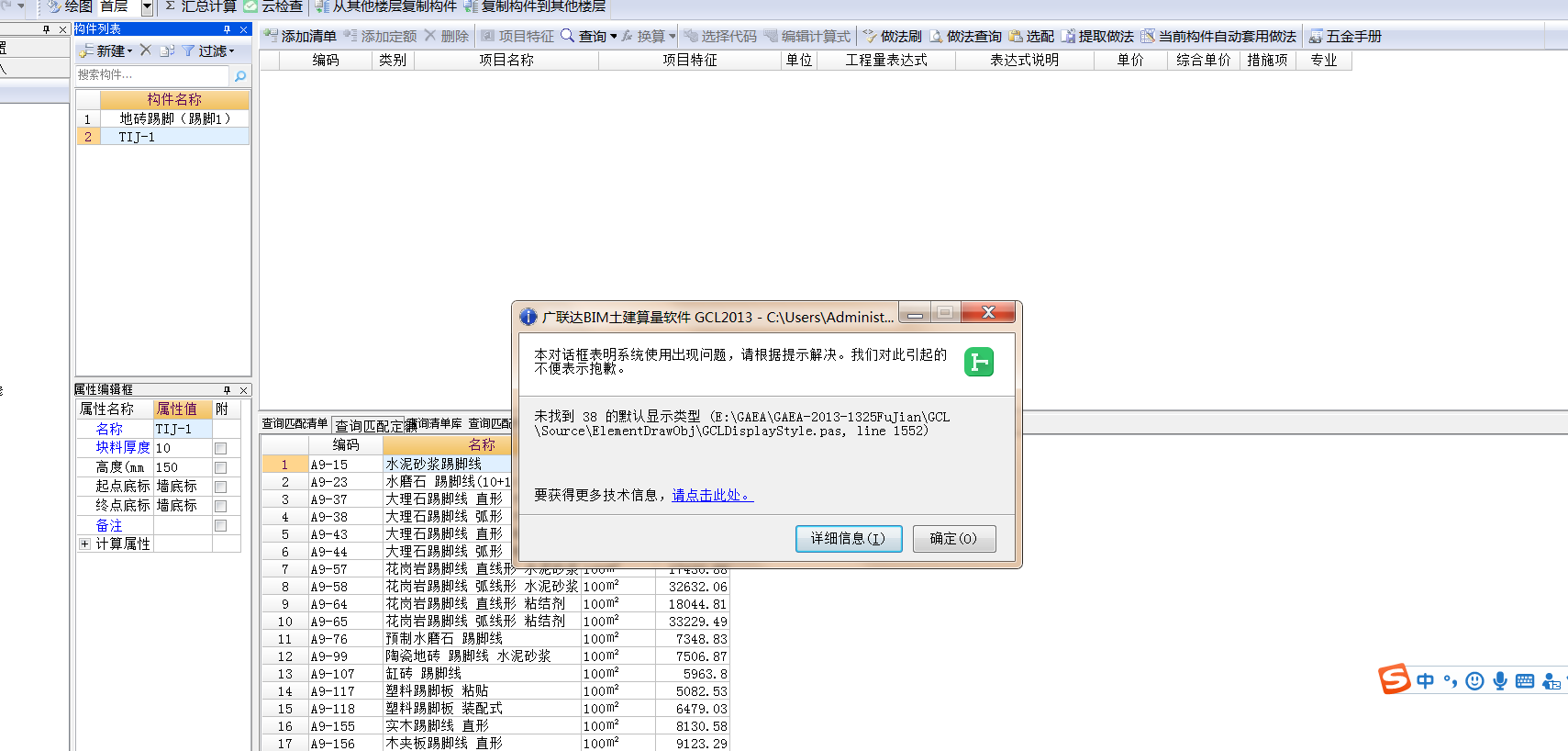Click Sogou soft keyboard icon
Screen dimensions: 1568x751
click(x=1525, y=680)
